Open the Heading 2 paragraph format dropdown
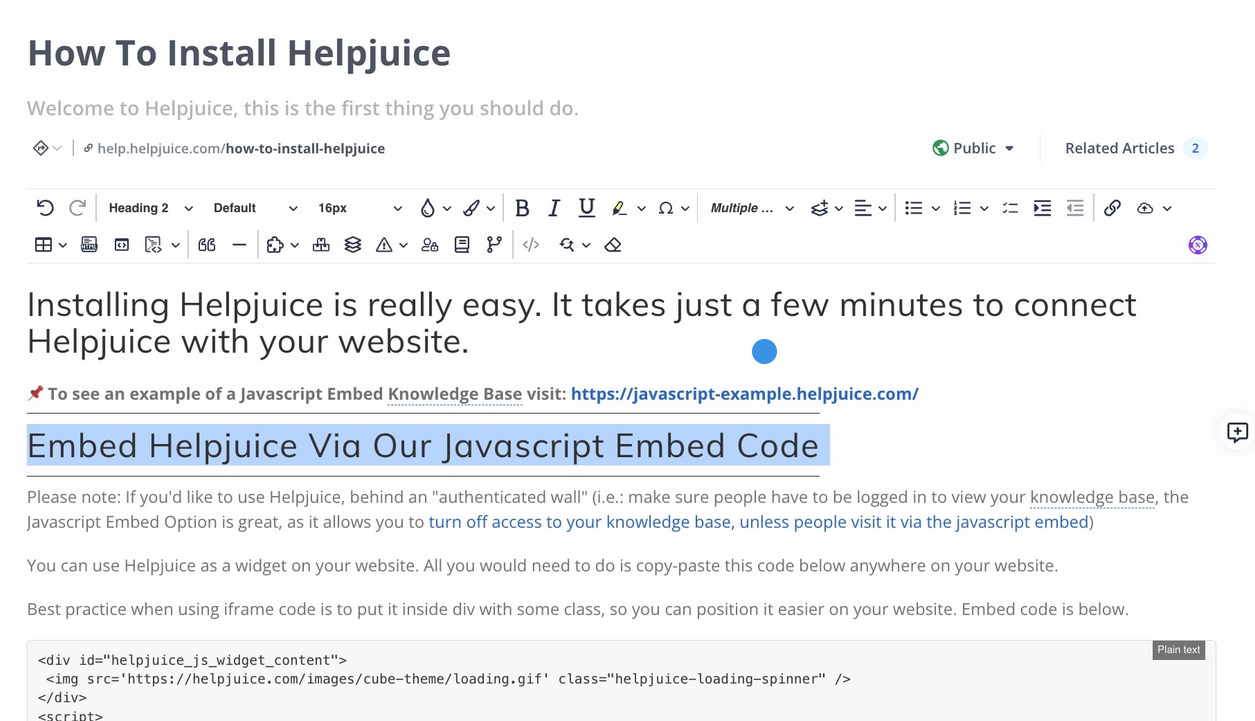 [x=150, y=208]
